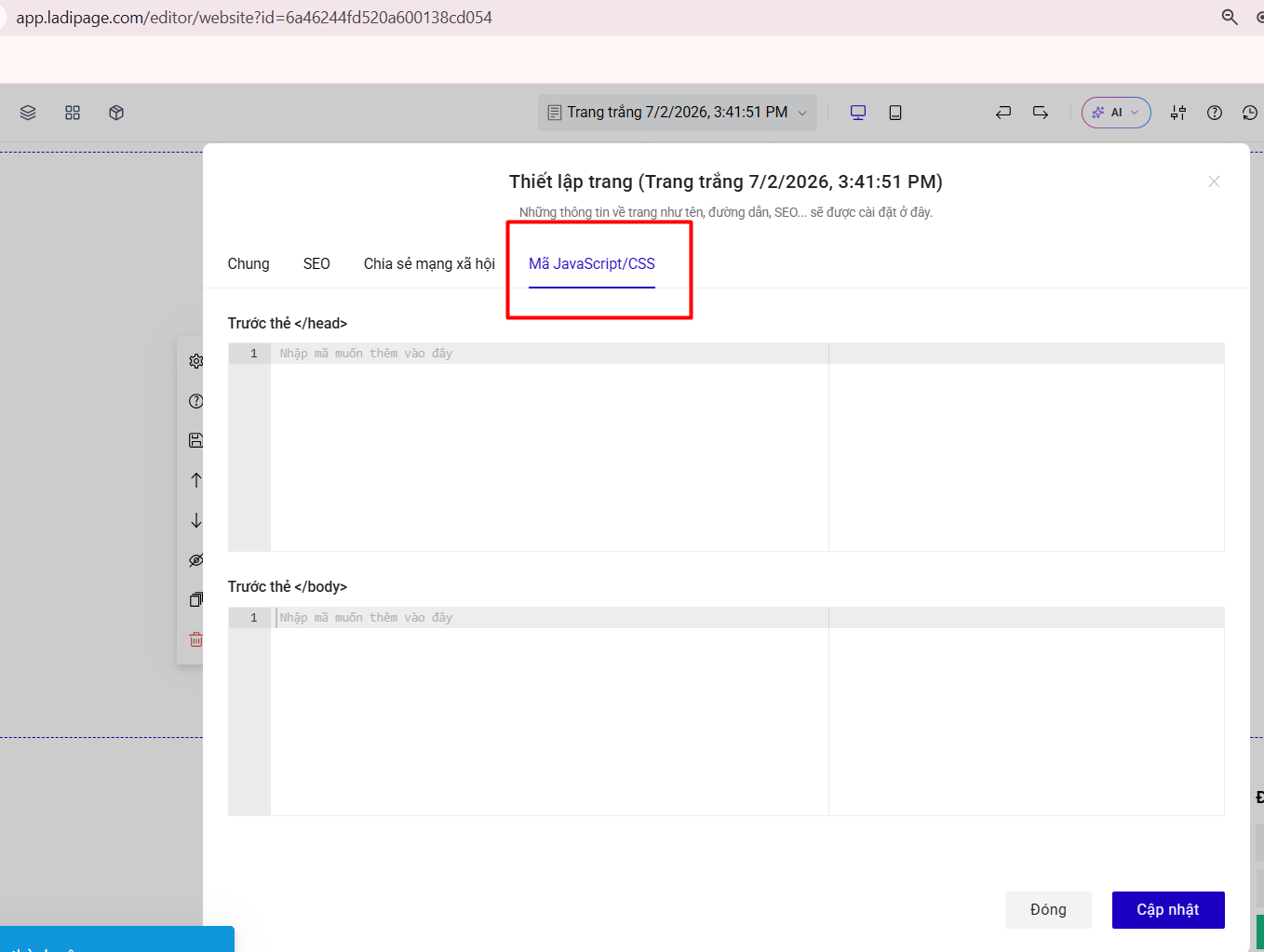Click the save section disk icon
1264x952 pixels.
pyautogui.click(x=195, y=440)
